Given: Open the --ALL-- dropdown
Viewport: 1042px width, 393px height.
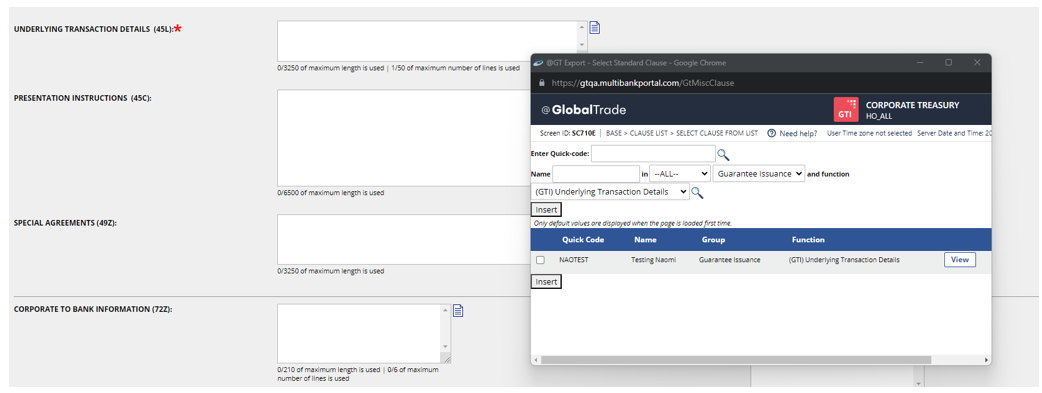Looking at the screenshot, I should pos(680,174).
